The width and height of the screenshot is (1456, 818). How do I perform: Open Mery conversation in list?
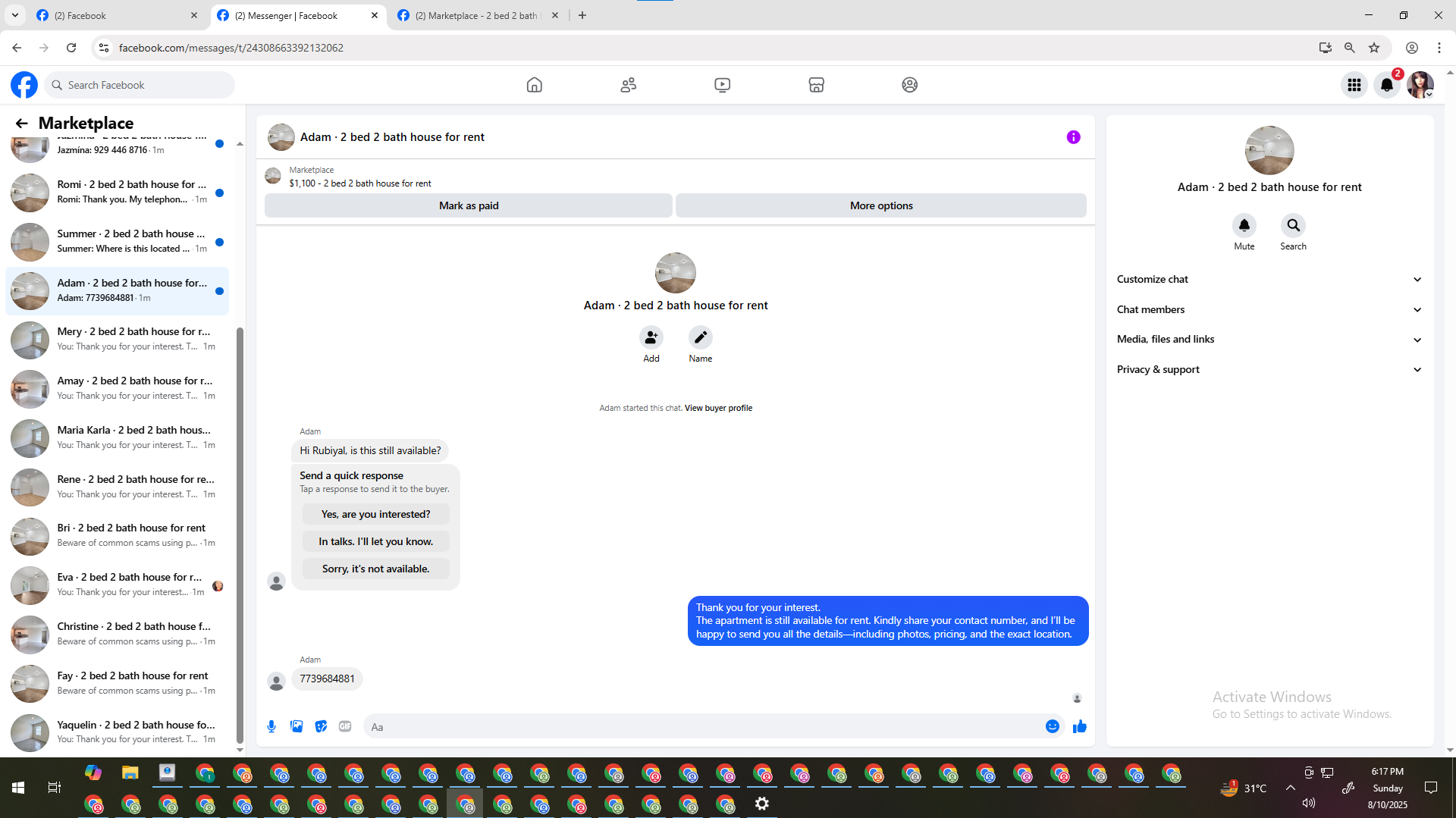[x=117, y=340]
